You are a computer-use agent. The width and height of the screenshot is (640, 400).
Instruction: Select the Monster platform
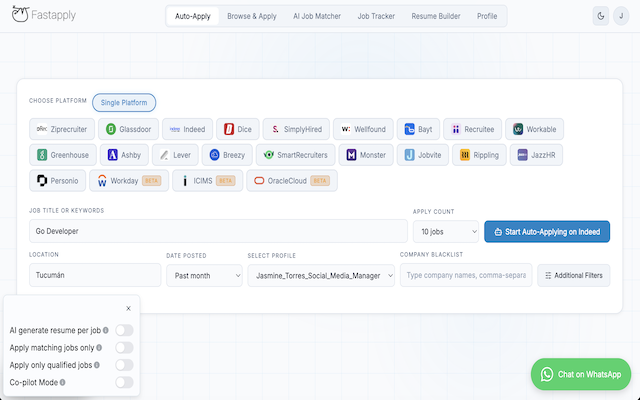[366, 155]
